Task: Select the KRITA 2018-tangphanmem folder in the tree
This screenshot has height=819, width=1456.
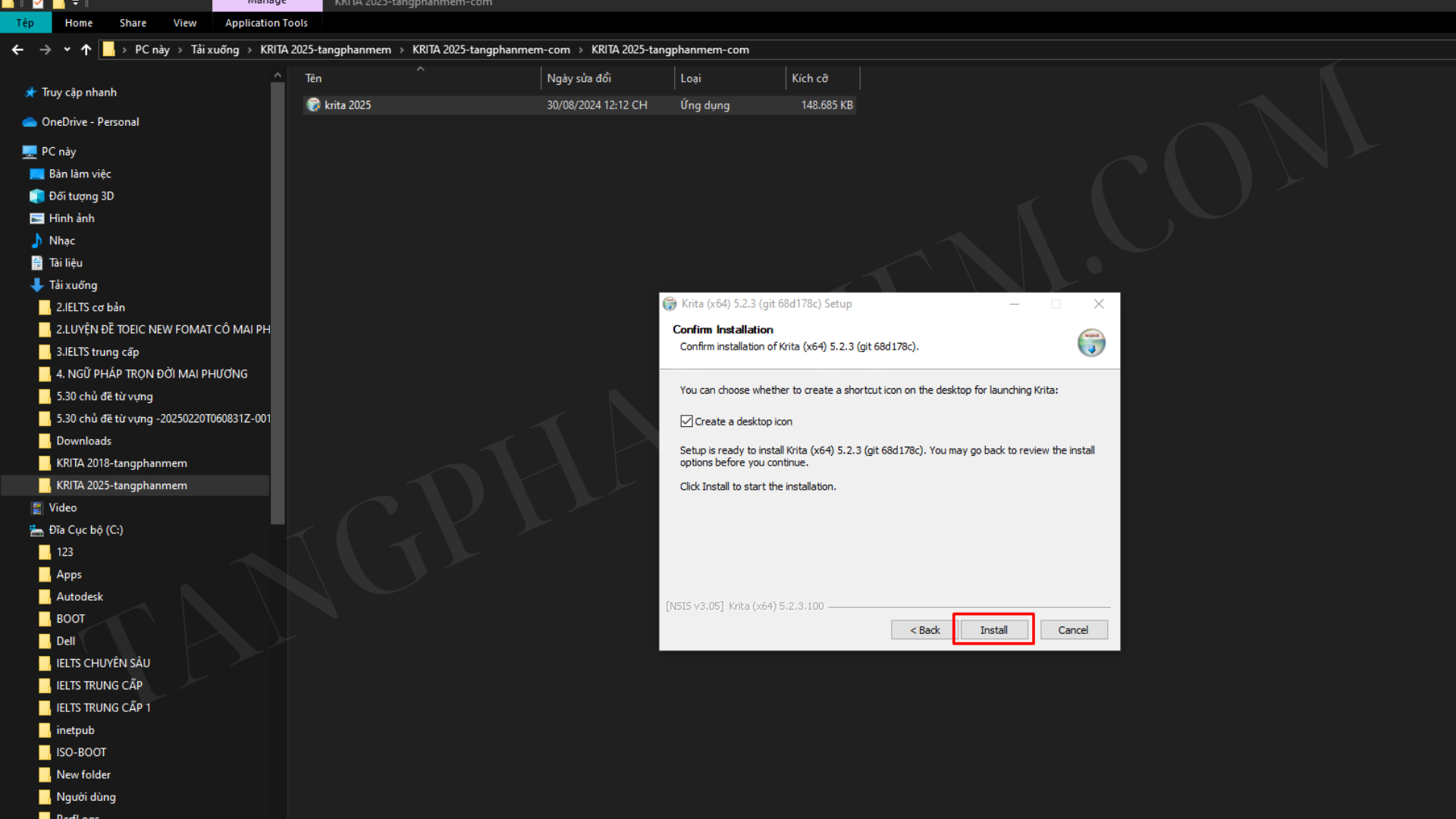Action: (121, 463)
